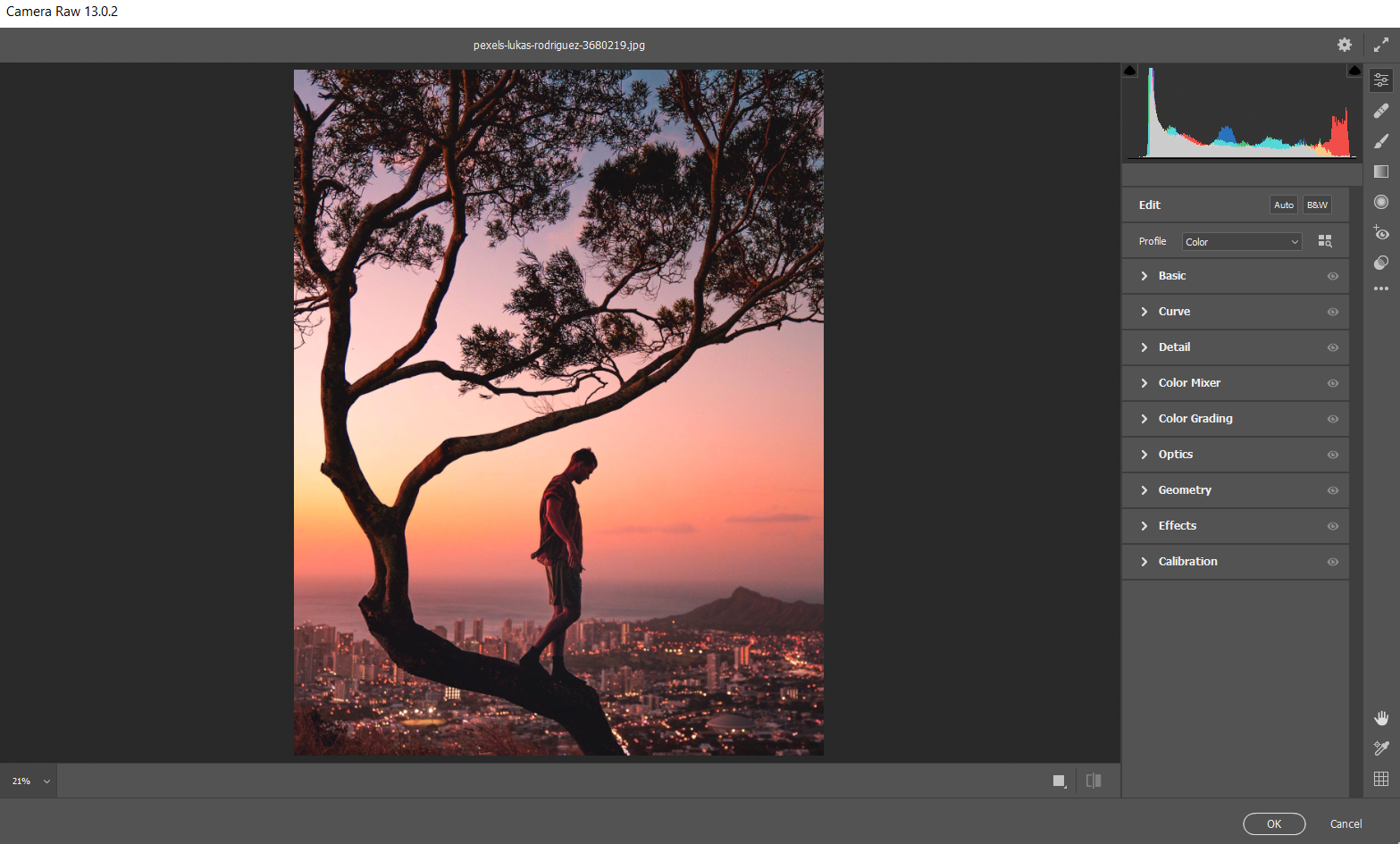
Task: Open Camera Raw preferences gear
Action: pyautogui.click(x=1344, y=45)
